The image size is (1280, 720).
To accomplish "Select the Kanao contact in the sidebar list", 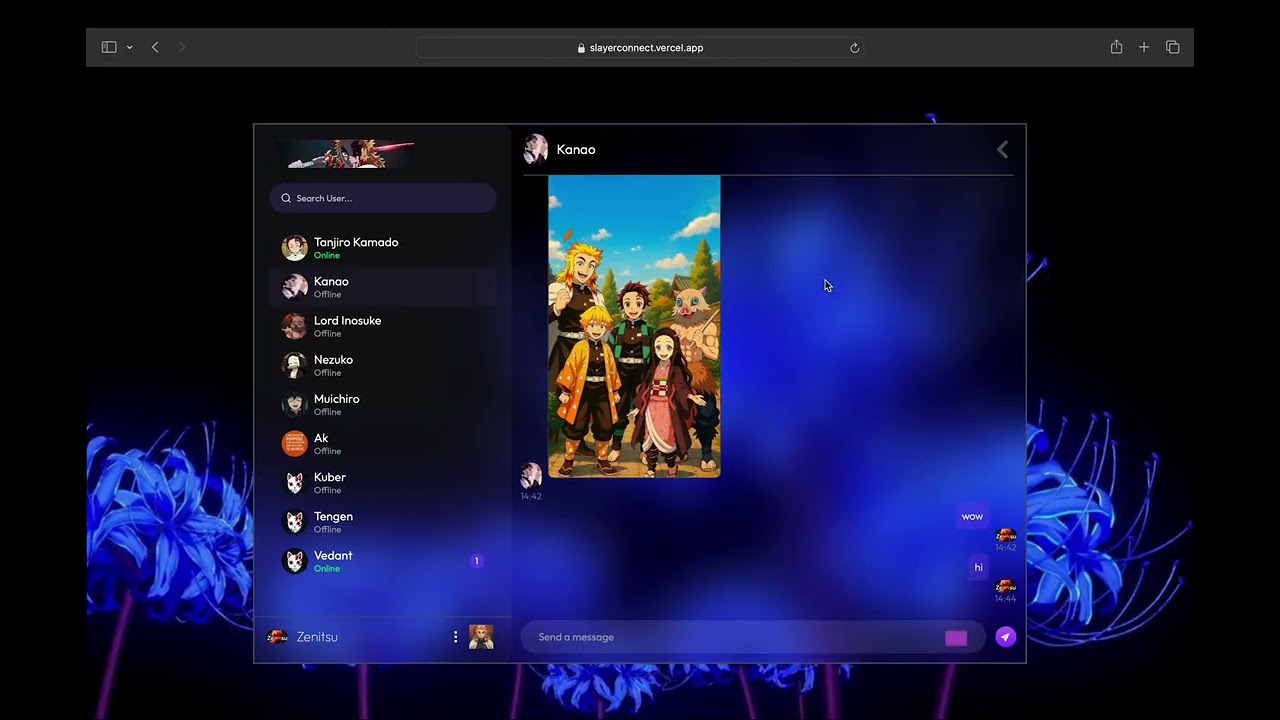I will pos(383,287).
